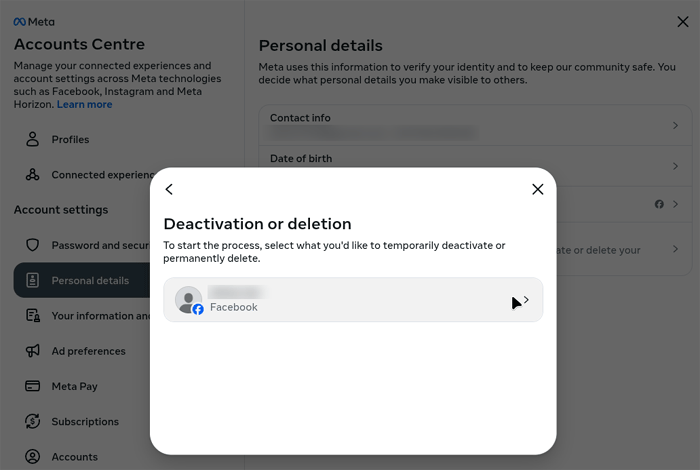Click the Password and security shield icon
Viewport: 700px width, 470px height.
(x=33, y=245)
